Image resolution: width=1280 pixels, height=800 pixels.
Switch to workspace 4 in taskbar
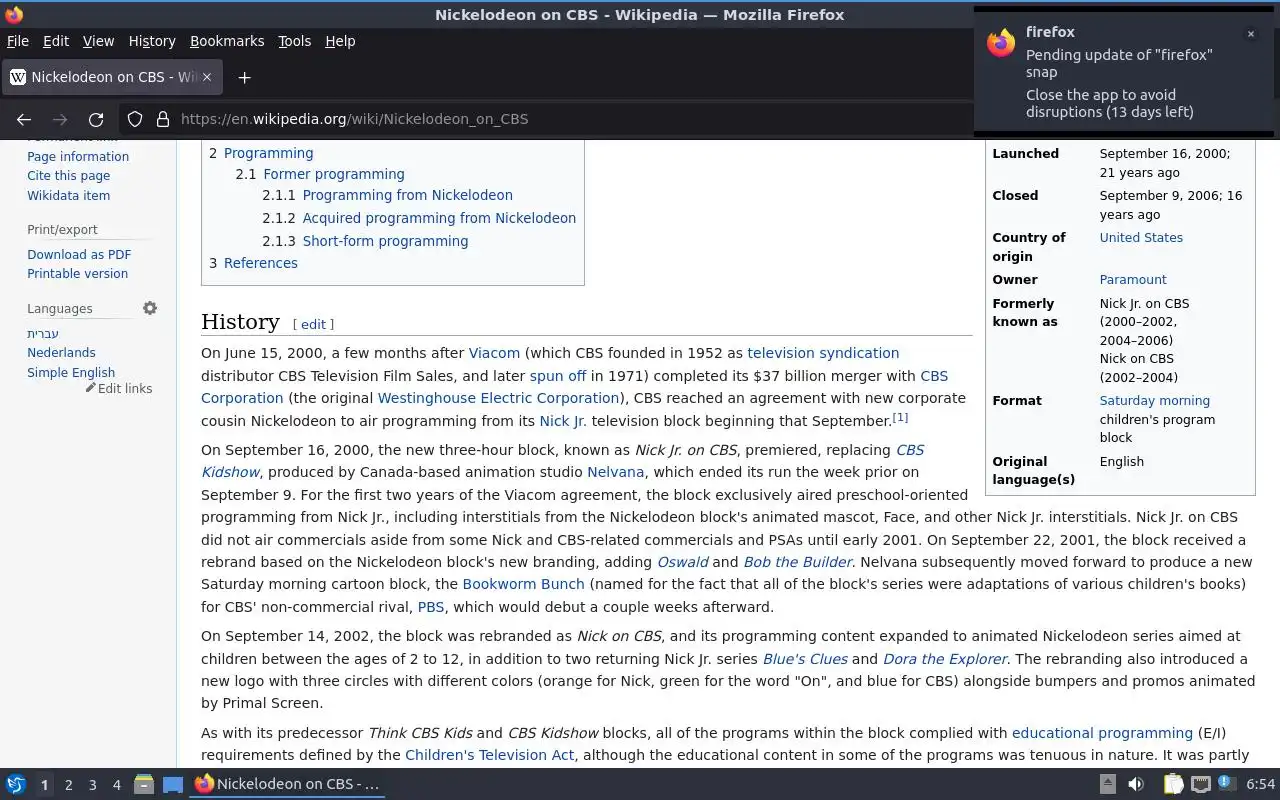pyautogui.click(x=116, y=785)
